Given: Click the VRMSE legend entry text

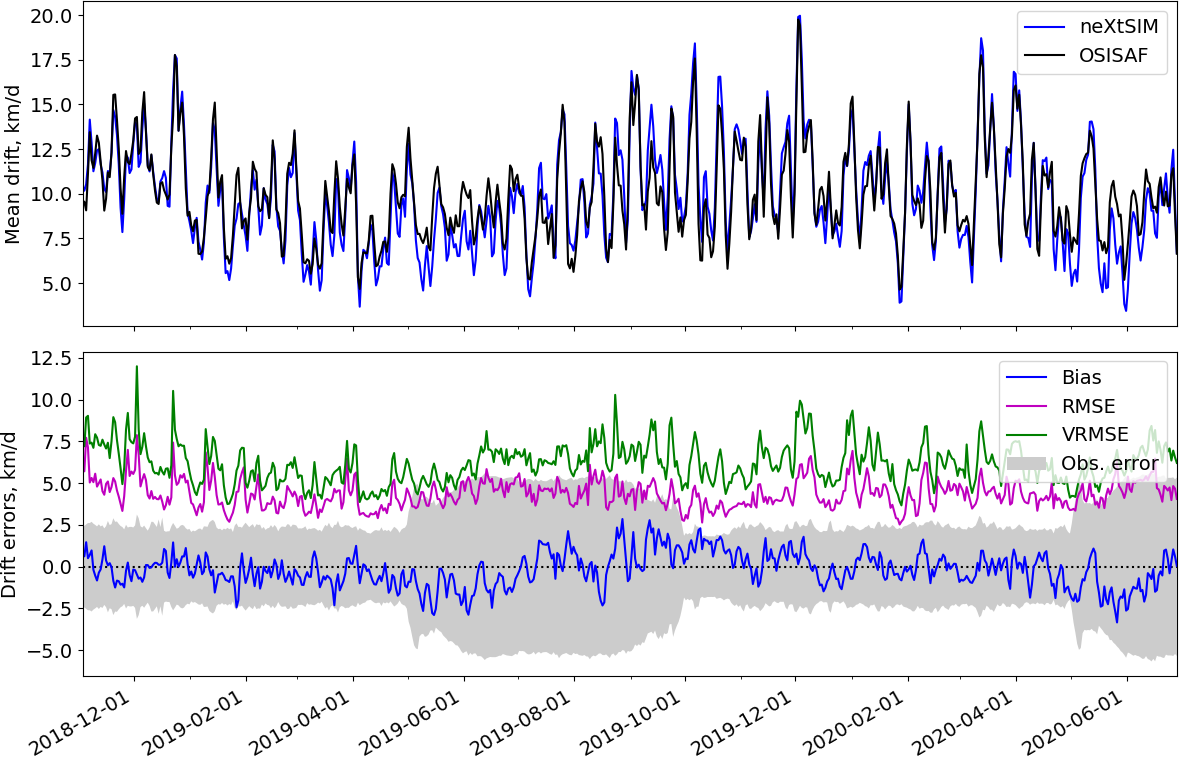Looking at the screenshot, I should point(1095,434).
